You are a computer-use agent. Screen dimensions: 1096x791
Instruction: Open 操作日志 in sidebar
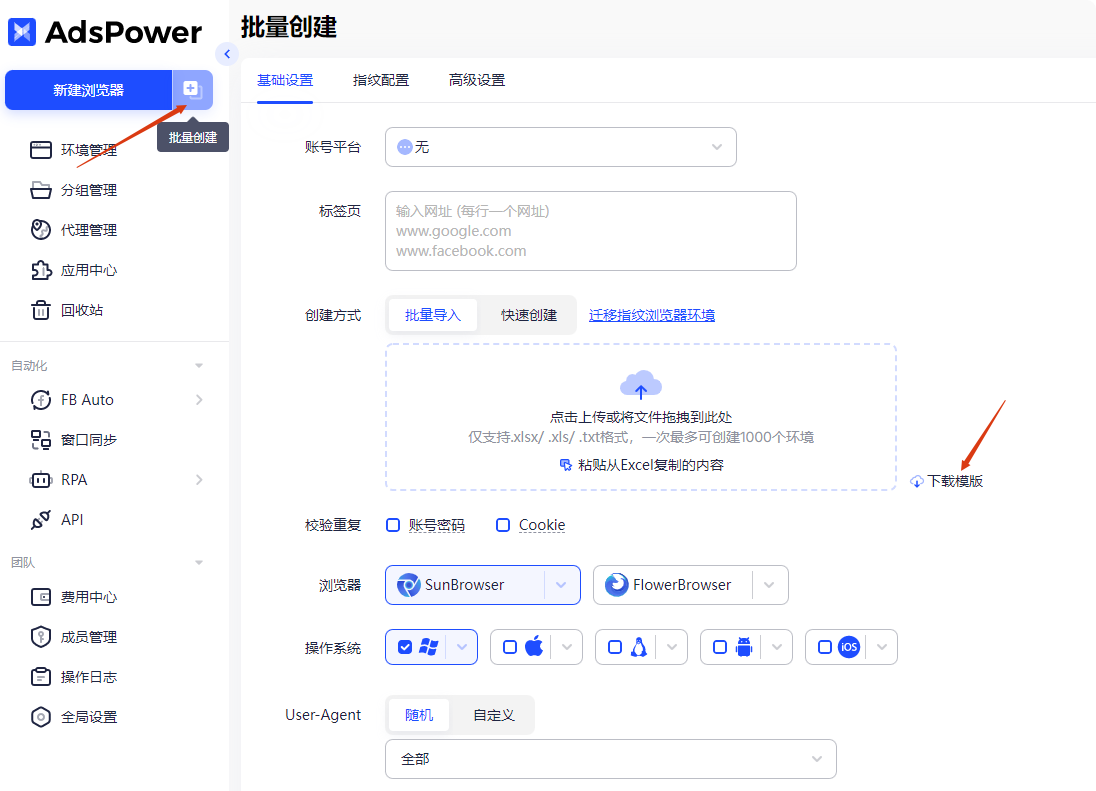point(73,676)
